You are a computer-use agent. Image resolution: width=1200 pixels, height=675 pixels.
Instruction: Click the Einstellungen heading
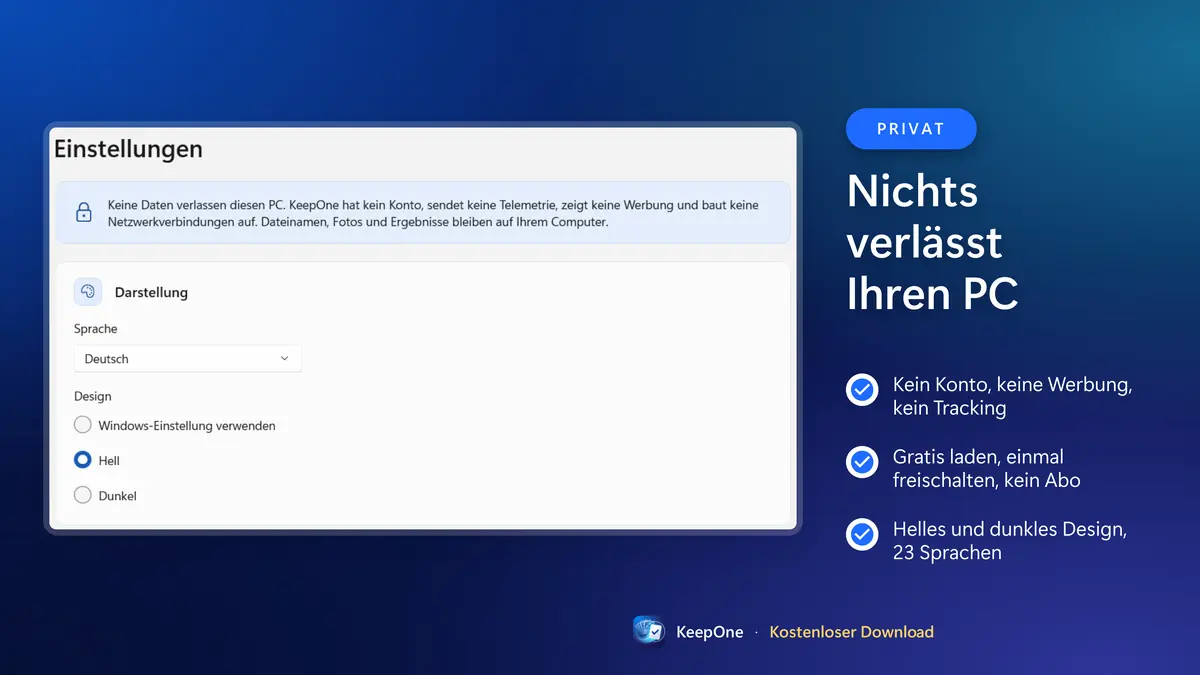[x=128, y=149]
